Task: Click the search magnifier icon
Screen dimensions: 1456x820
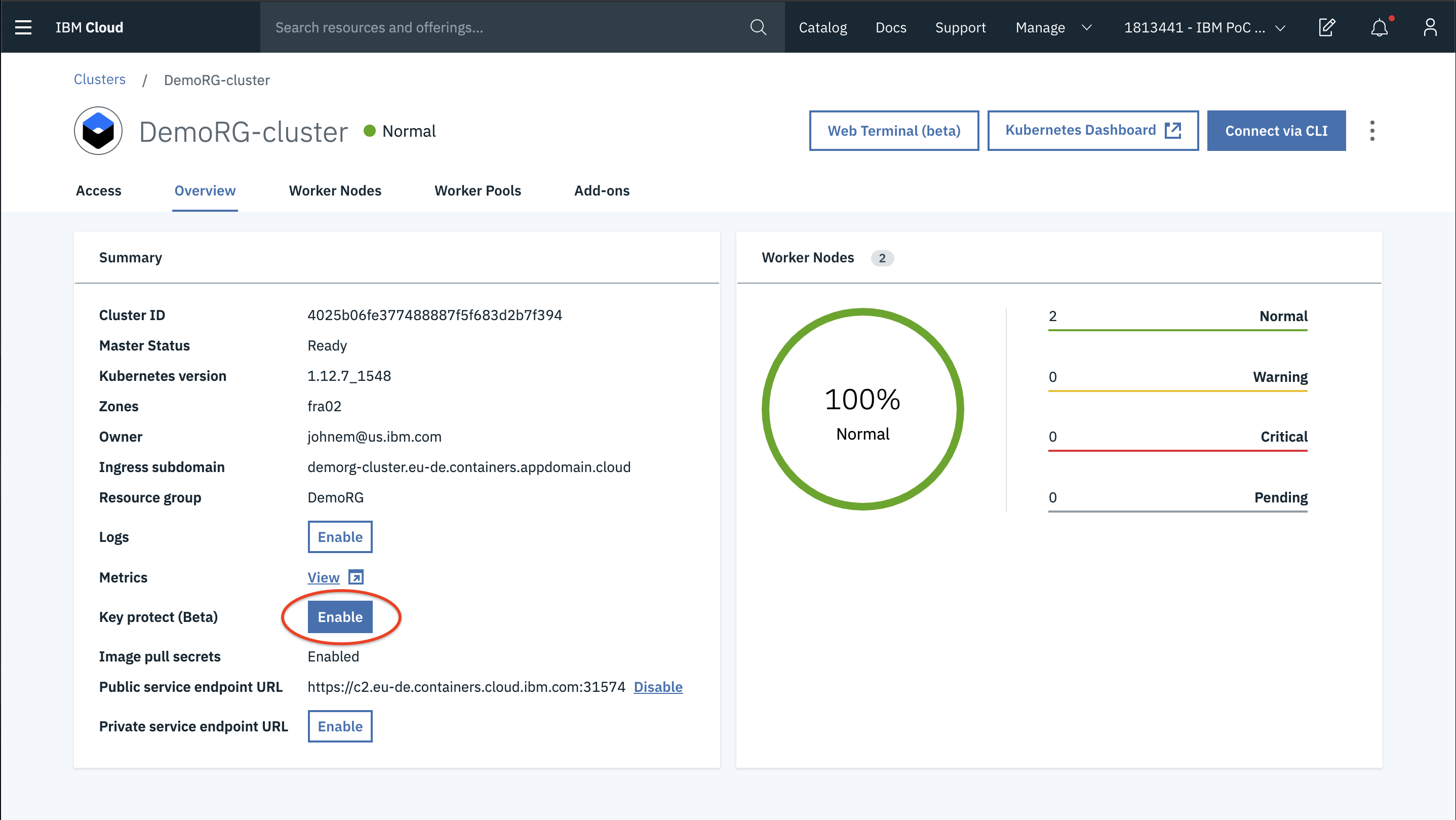Action: coord(758,27)
